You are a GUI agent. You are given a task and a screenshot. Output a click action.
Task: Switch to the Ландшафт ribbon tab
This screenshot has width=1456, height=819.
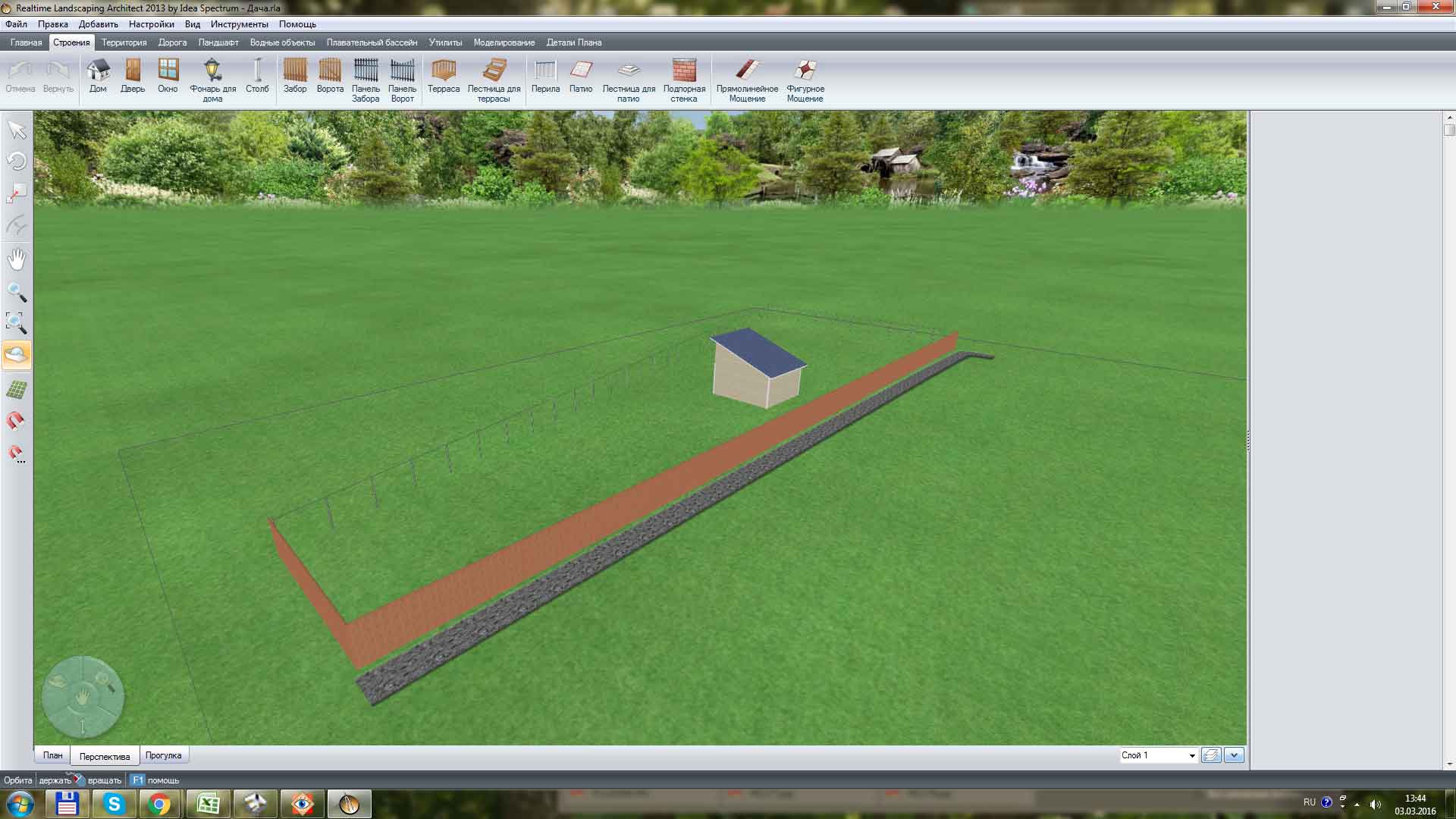tap(218, 42)
